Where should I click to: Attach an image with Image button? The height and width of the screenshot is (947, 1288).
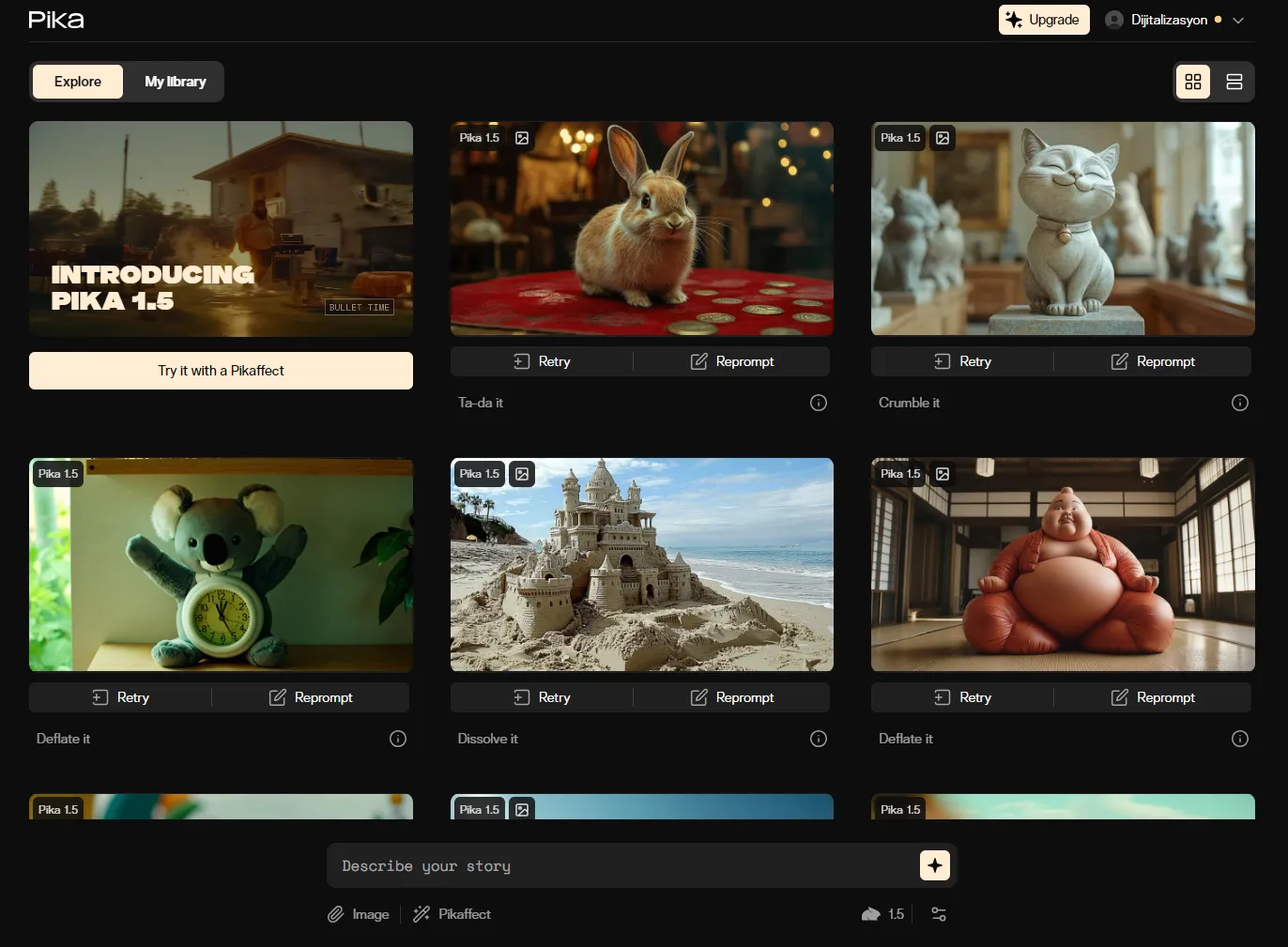tap(358, 914)
